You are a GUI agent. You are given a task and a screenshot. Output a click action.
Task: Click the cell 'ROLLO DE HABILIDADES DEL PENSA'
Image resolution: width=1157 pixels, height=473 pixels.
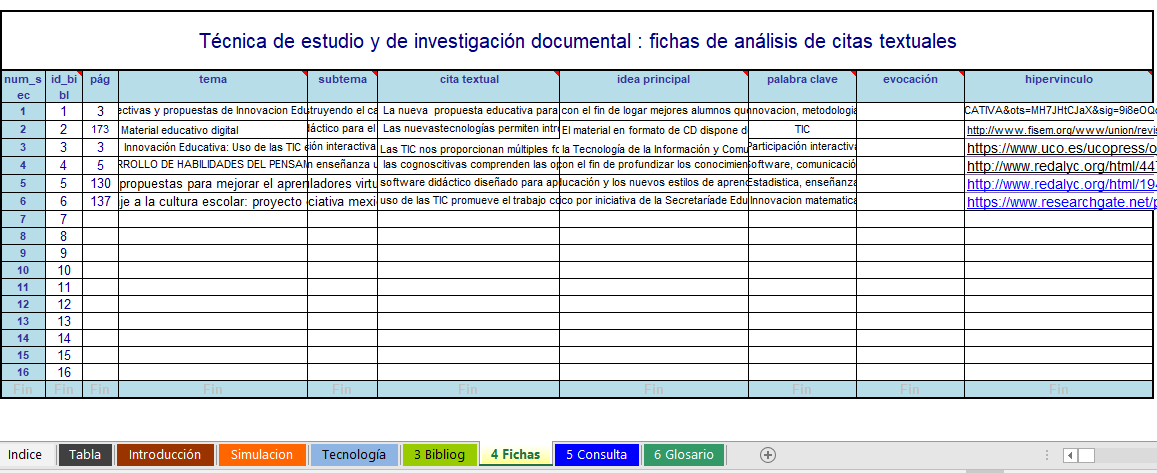(x=213, y=165)
